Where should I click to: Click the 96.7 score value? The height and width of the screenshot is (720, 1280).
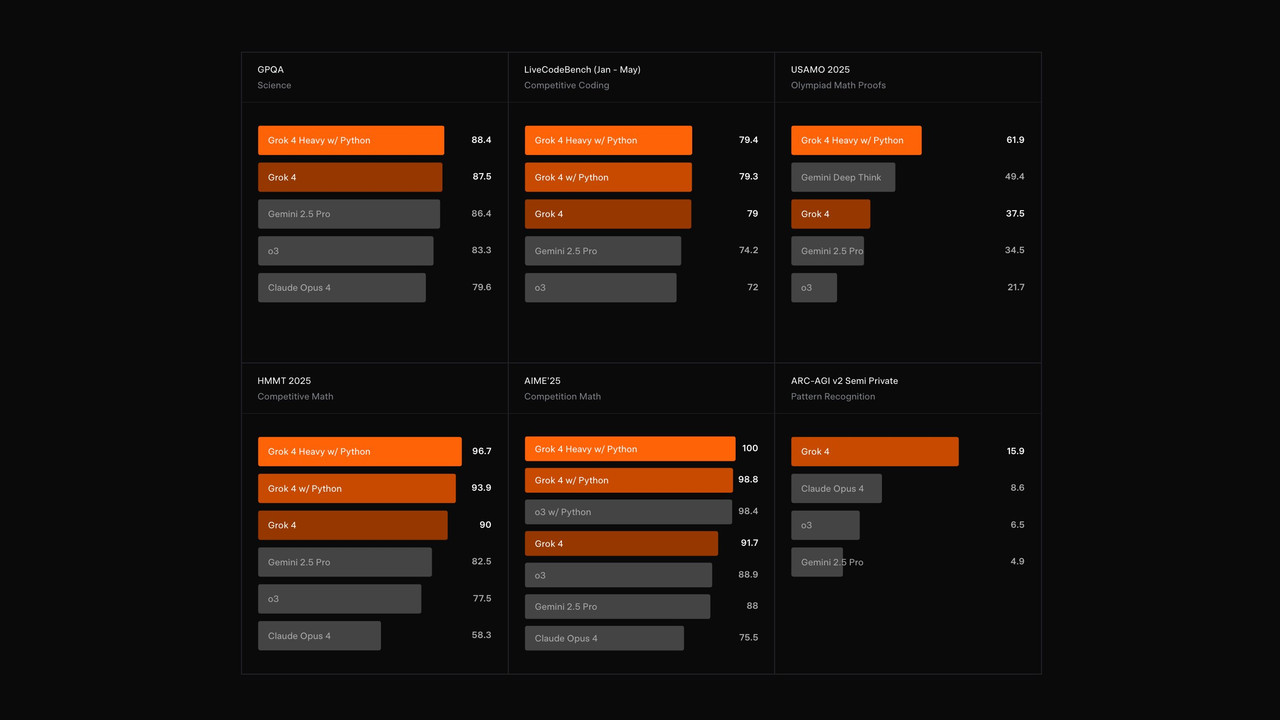[x=481, y=452]
